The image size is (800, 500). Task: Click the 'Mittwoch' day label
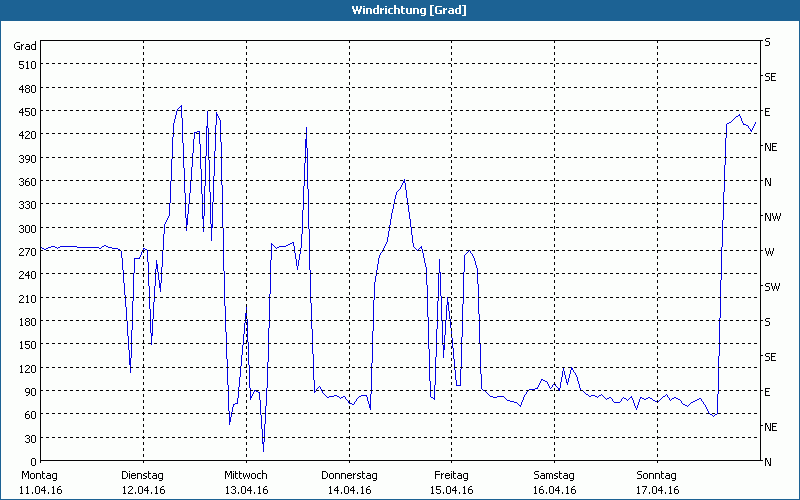click(245, 475)
